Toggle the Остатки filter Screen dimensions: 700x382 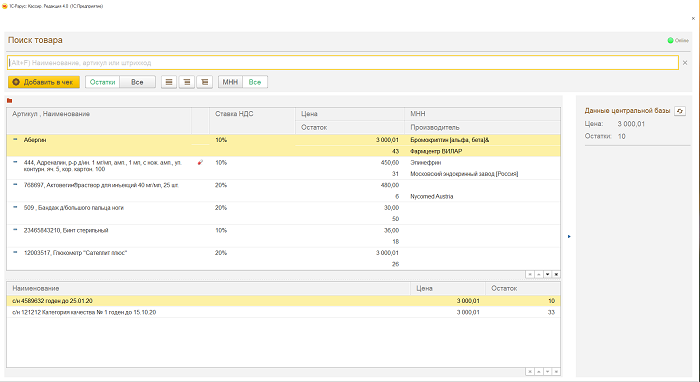(x=102, y=82)
